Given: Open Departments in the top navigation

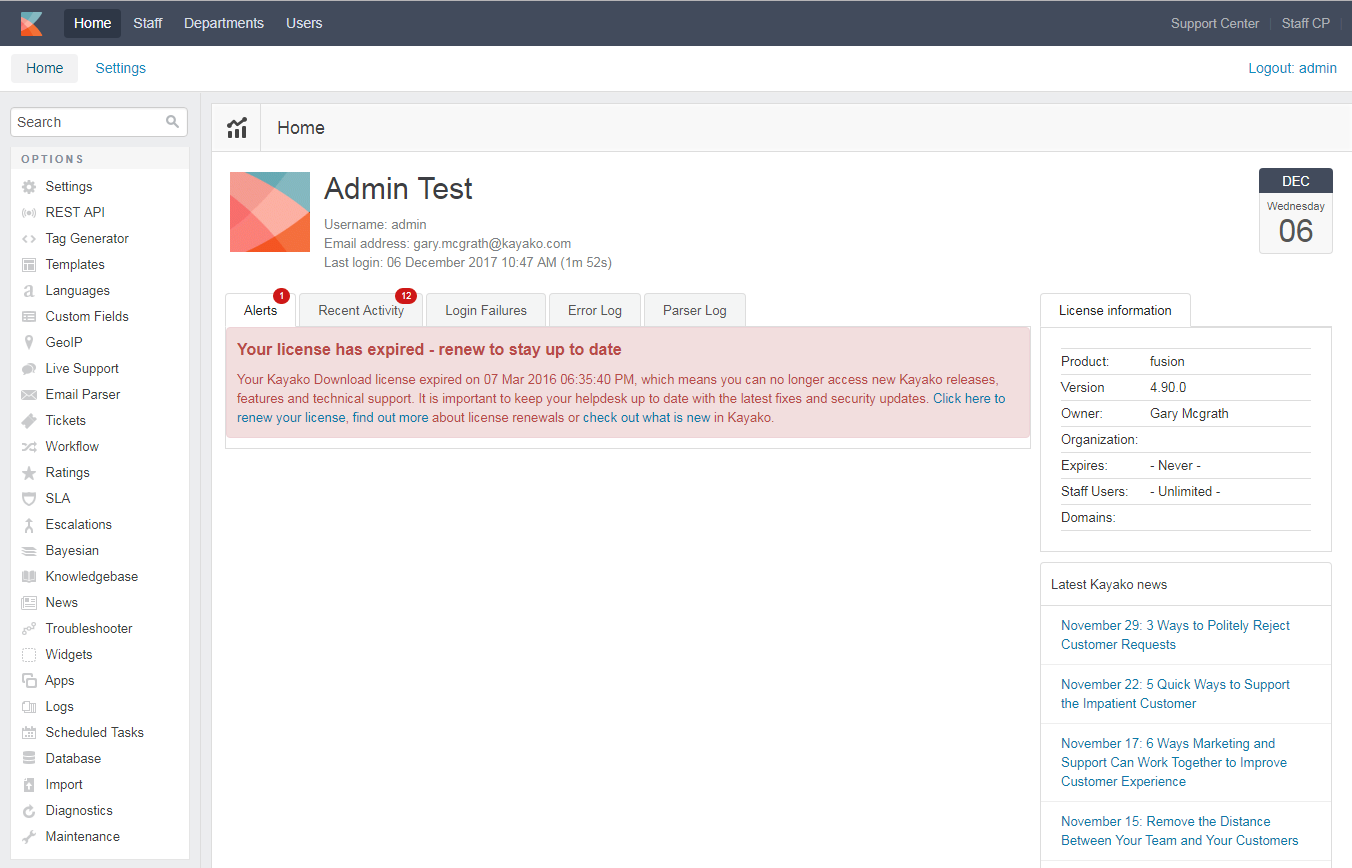Looking at the screenshot, I should (224, 23).
